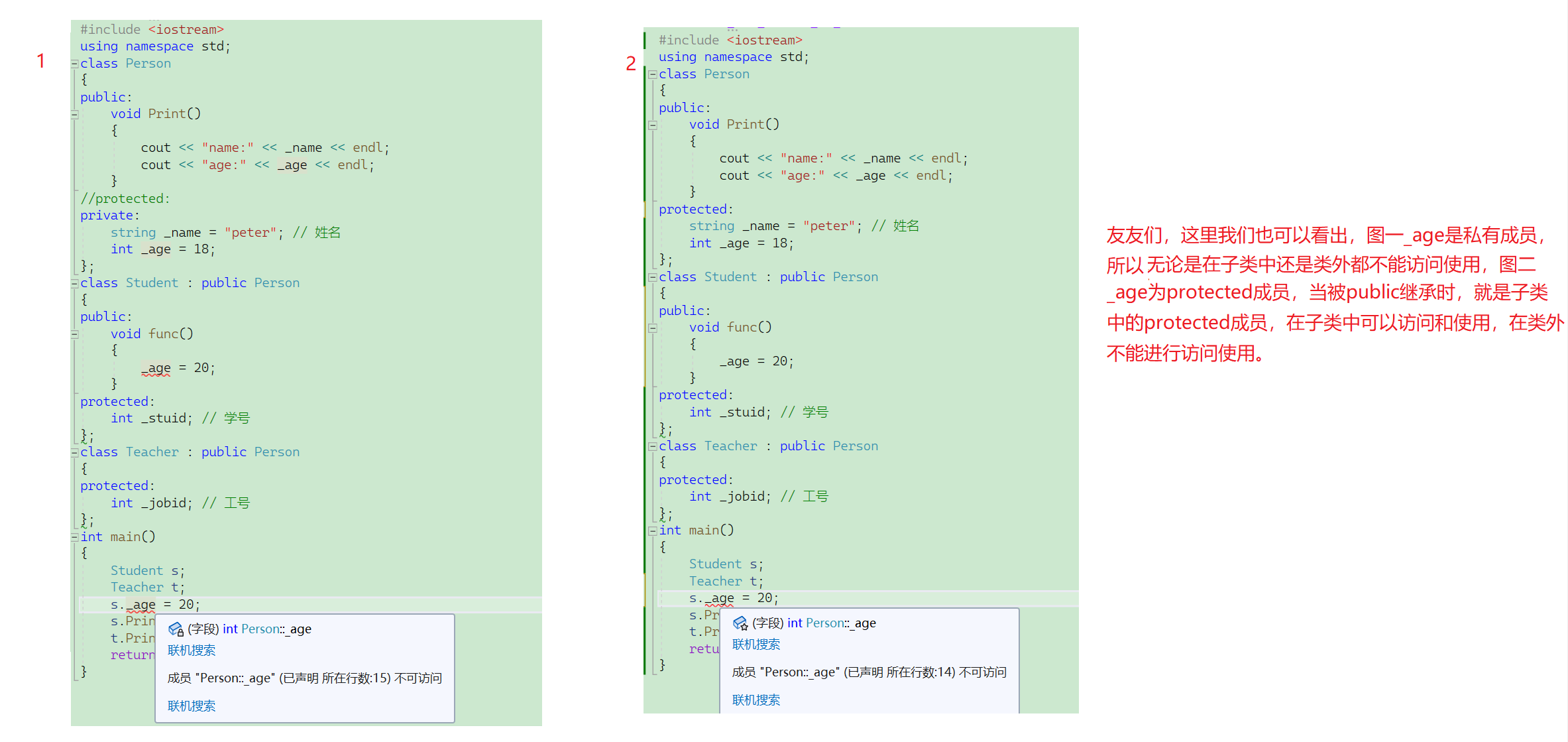Click "#include <iostream>" in the right code
Viewport: 1568px width, 742px height.
tap(730, 40)
